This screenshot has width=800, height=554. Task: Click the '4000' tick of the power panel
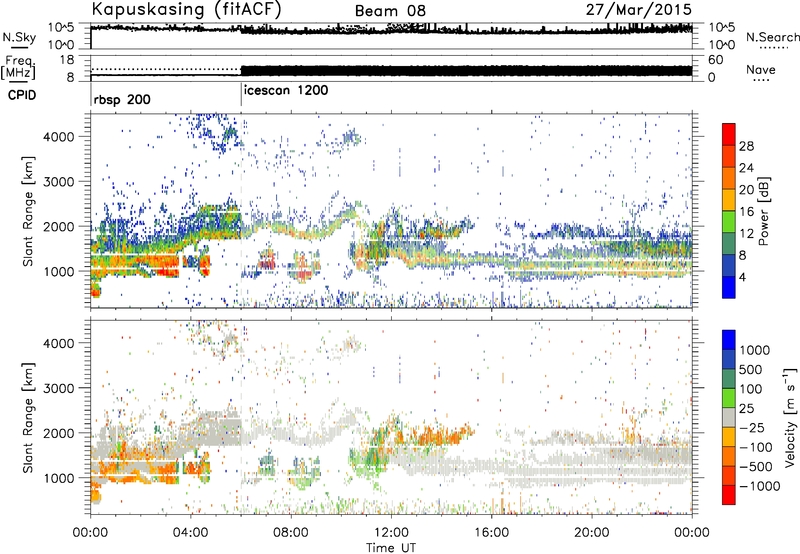click(x=58, y=137)
